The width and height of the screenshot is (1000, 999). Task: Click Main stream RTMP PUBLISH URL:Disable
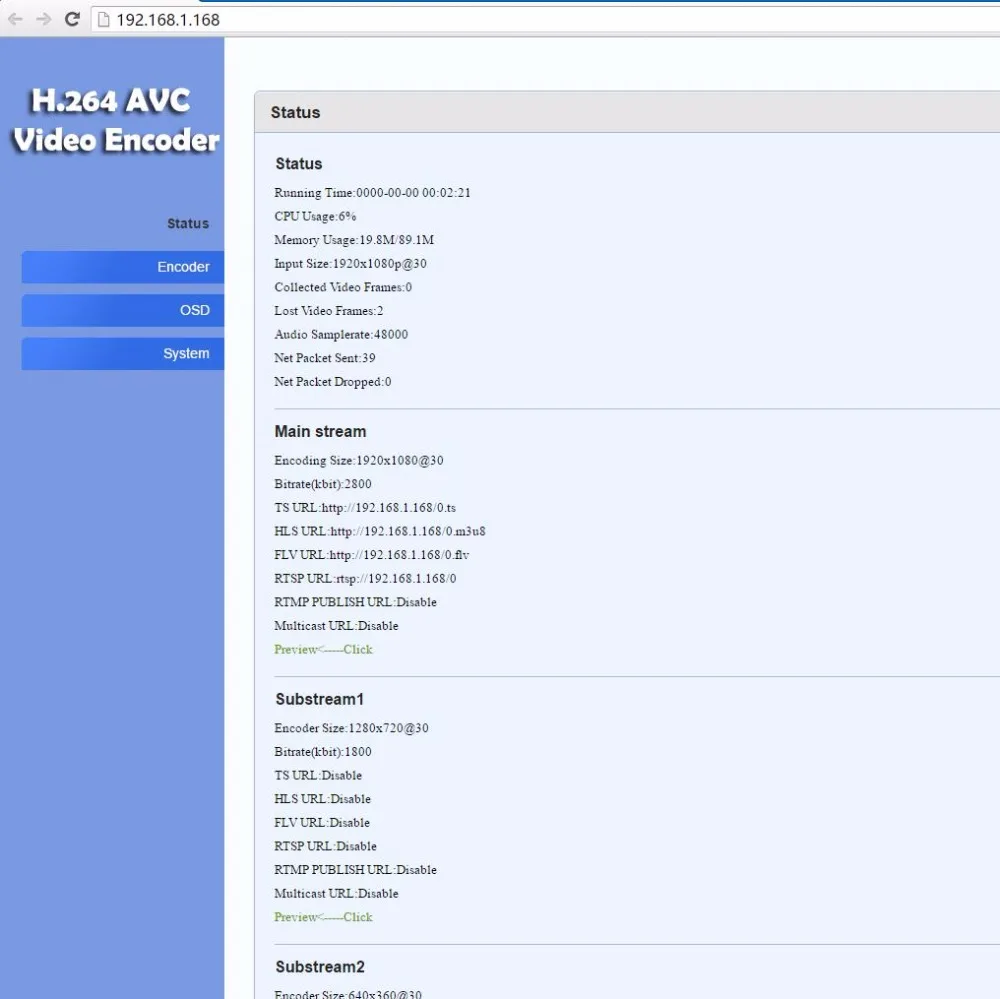[355, 602]
